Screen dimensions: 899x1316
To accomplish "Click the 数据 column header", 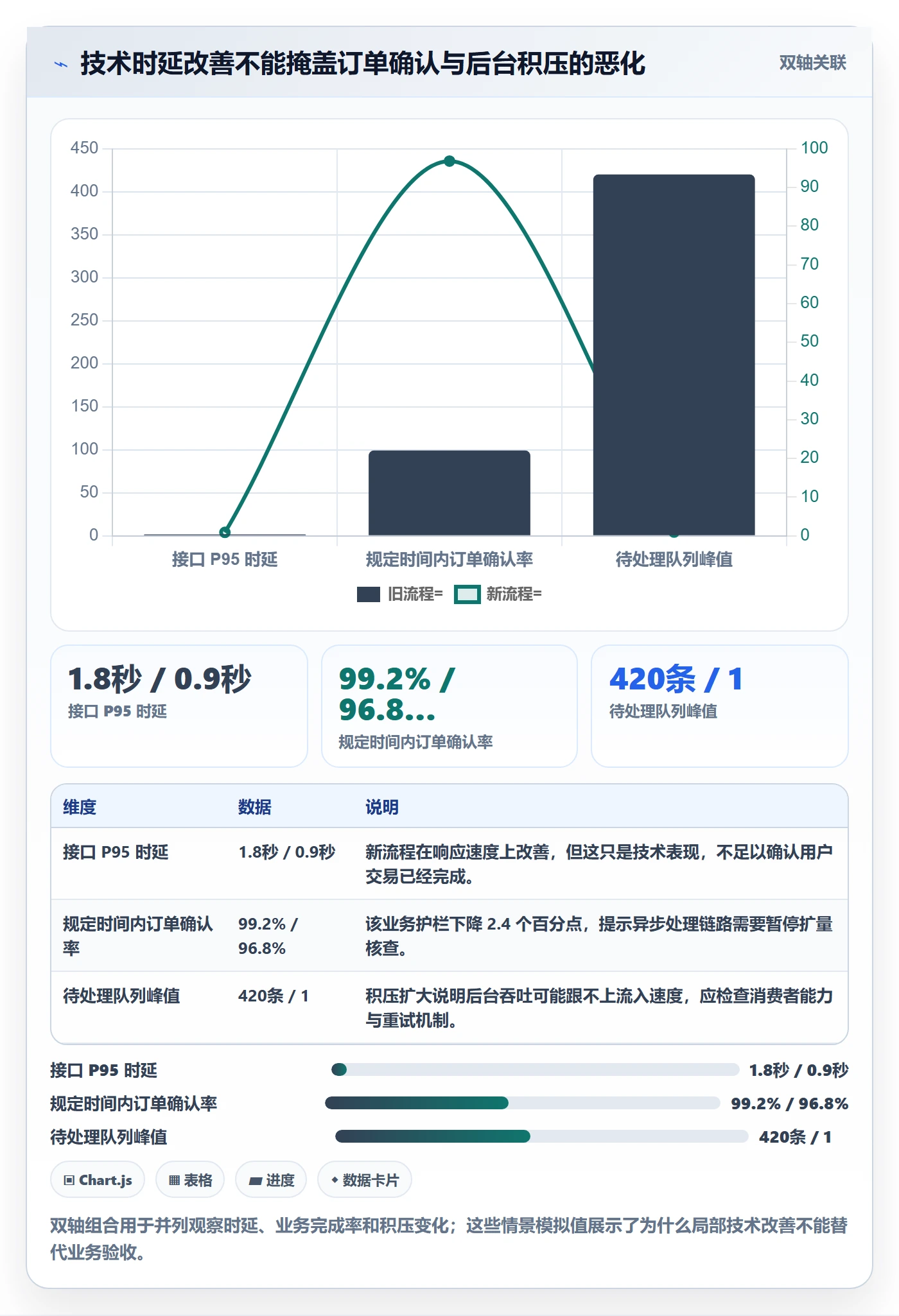I will (x=255, y=807).
